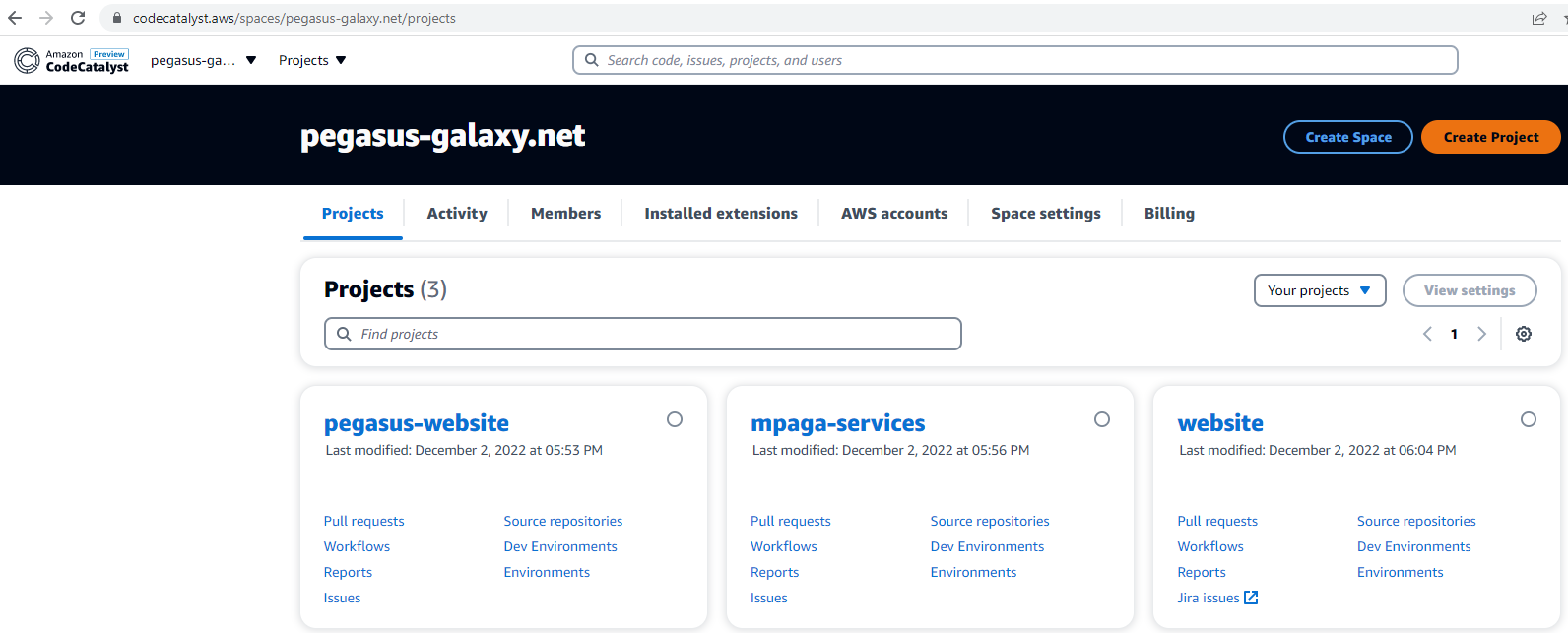Open Environments for mpaga-services
The height and width of the screenshot is (633, 1568).
[x=973, y=572]
